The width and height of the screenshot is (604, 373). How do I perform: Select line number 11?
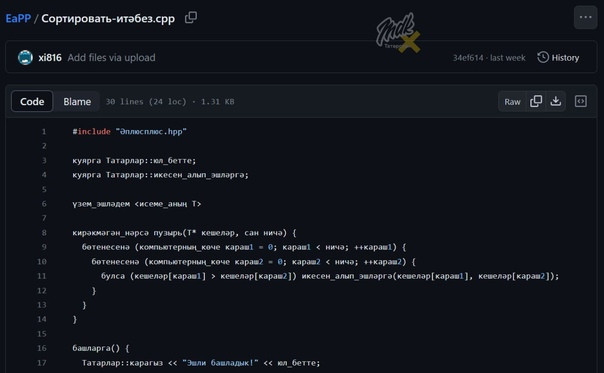(x=42, y=276)
